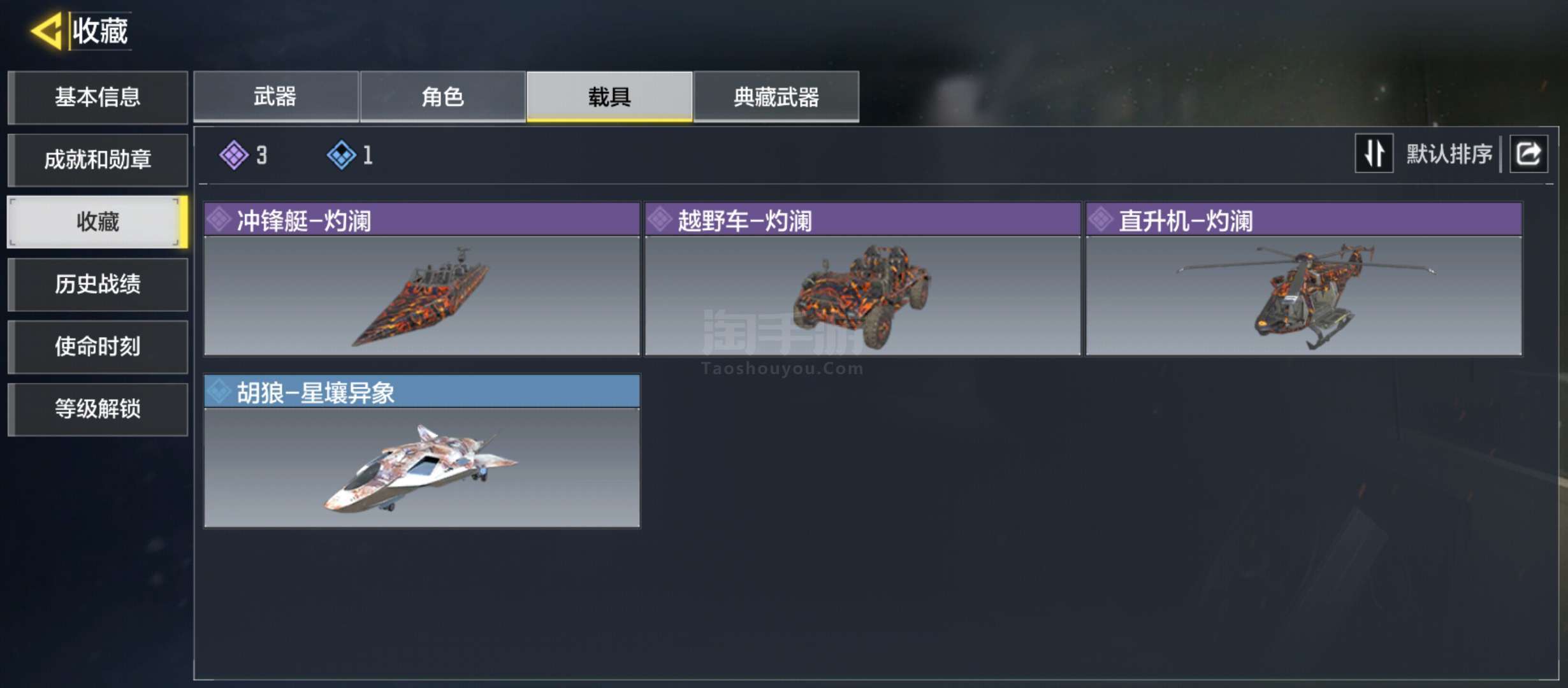This screenshot has width=1568, height=688.
Task: Select the helicopter skin thumbnail
Action: tap(1304, 296)
